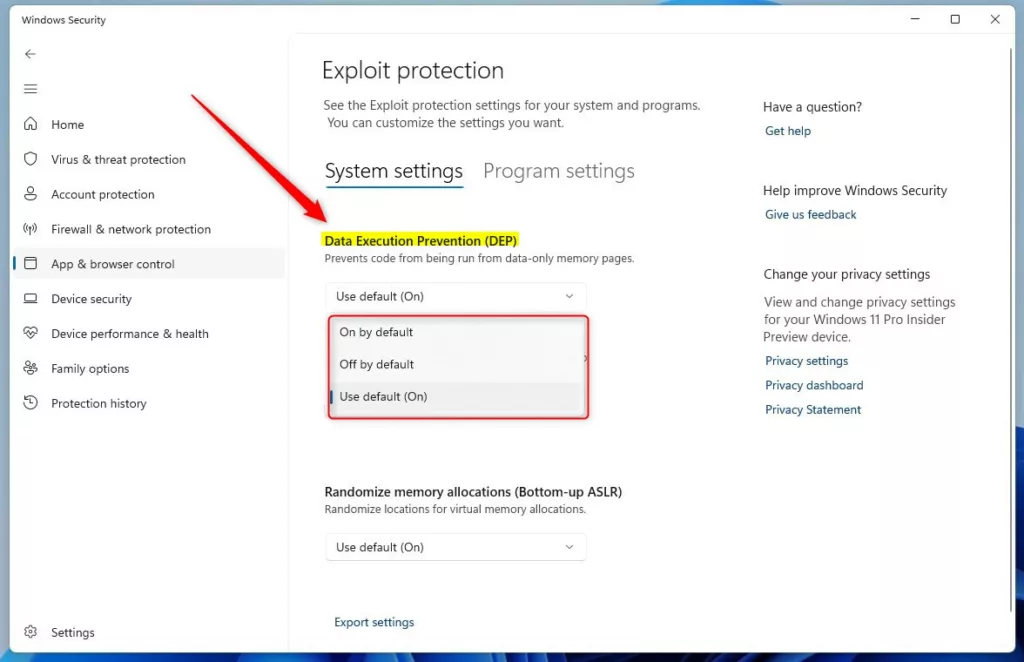Click Data Execution Prevention (DEP) heading
1024x662 pixels.
[x=421, y=241]
